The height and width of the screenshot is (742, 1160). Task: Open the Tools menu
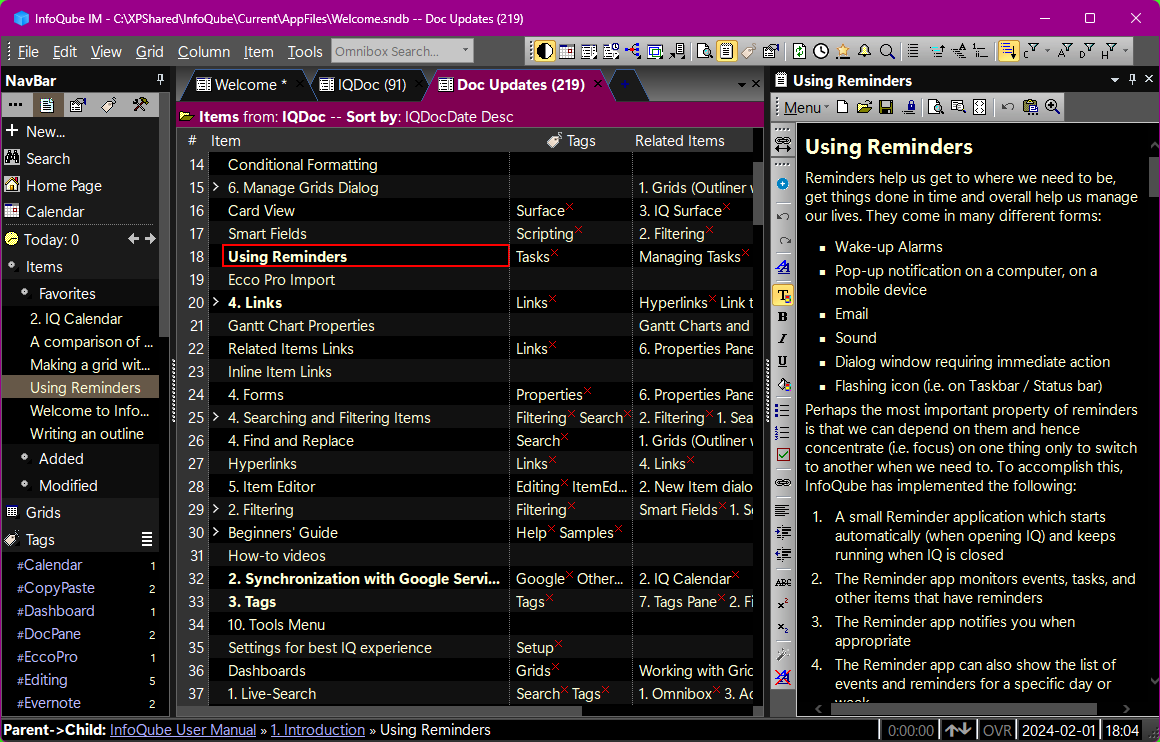coord(305,52)
